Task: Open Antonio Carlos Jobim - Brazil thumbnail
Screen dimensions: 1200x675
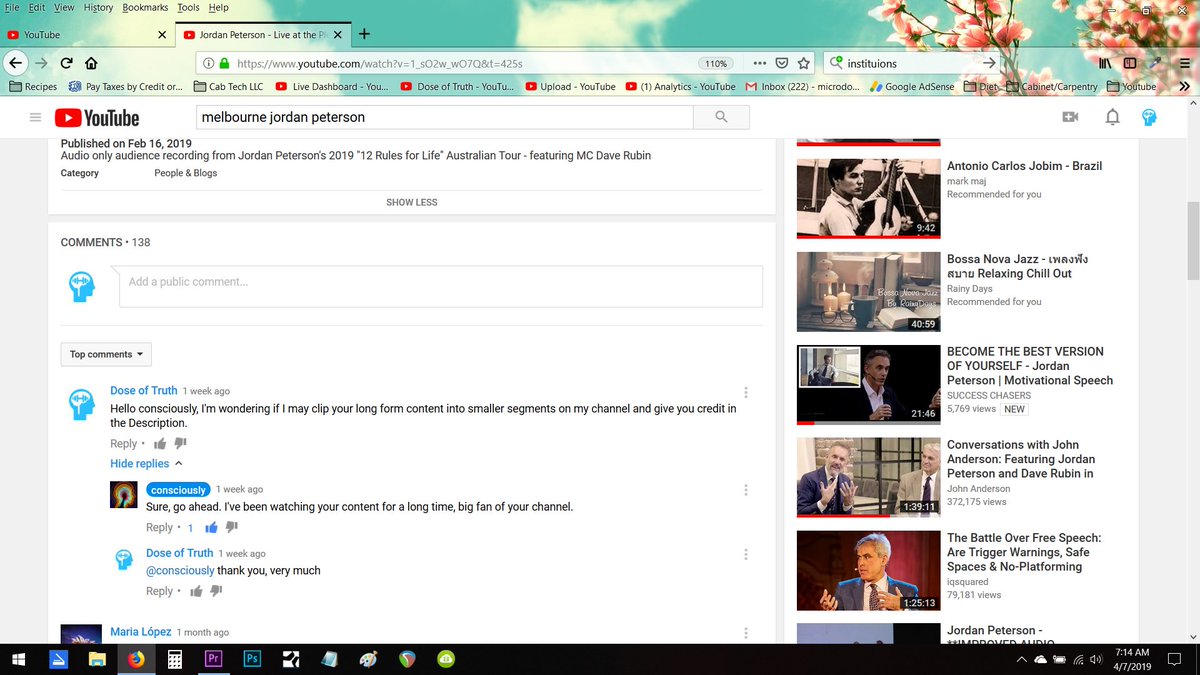Action: click(868, 198)
